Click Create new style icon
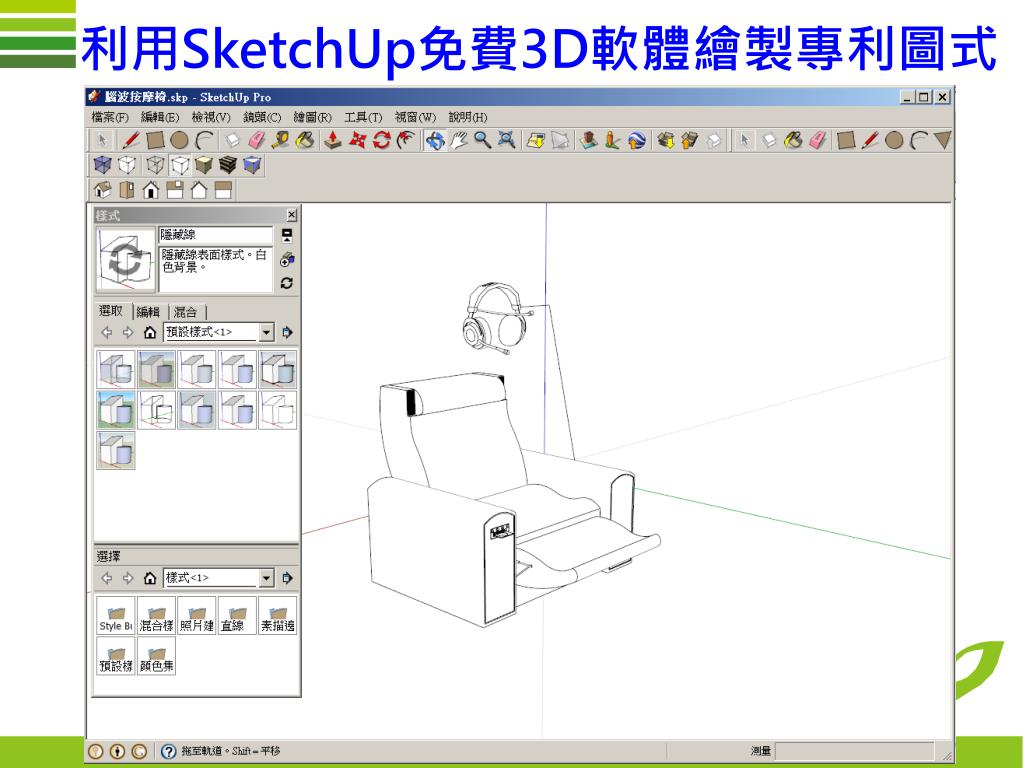Image resolution: width=1024 pixels, height=768 pixels. (287, 260)
